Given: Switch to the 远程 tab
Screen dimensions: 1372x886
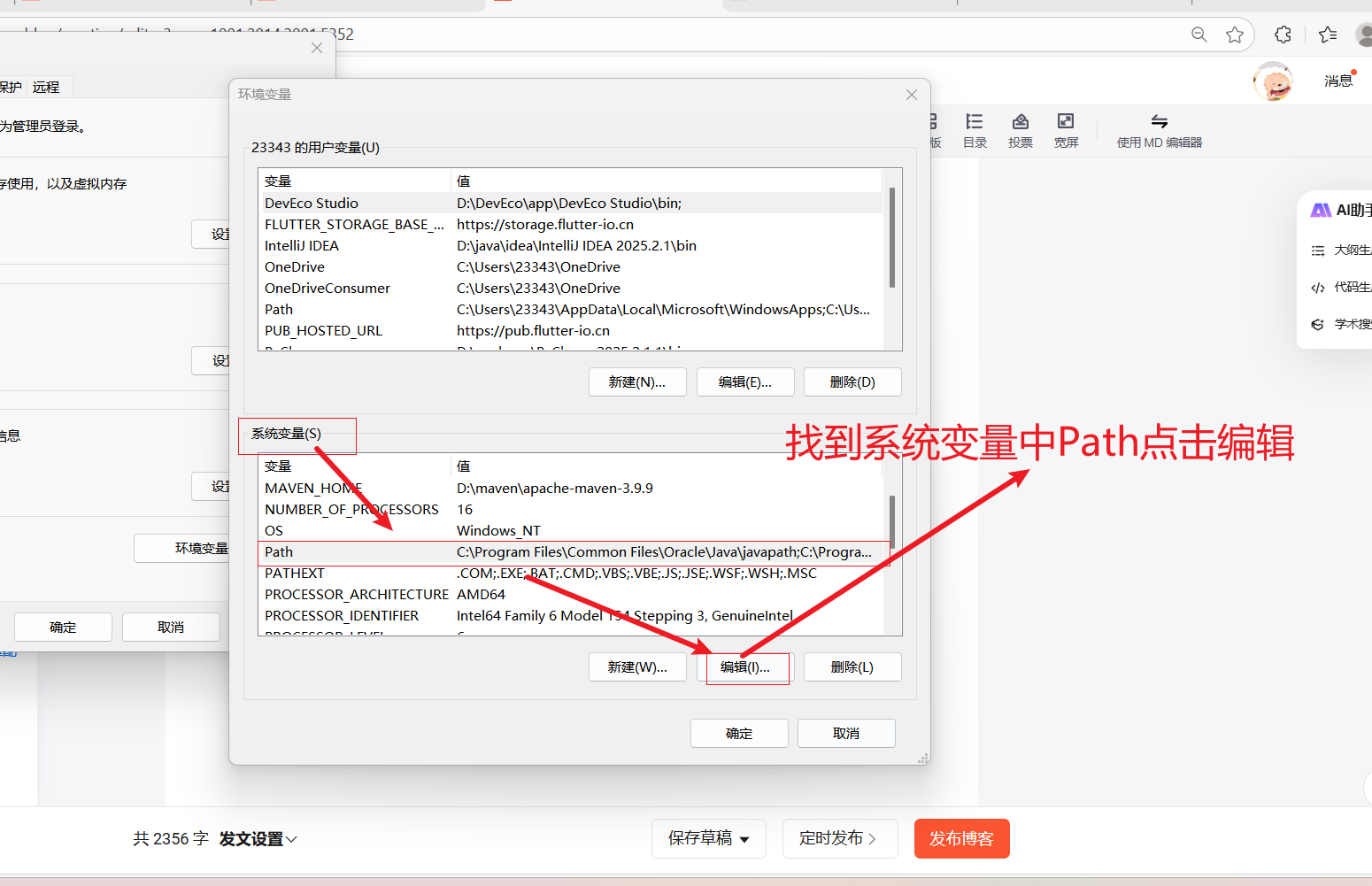Looking at the screenshot, I should [46, 87].
